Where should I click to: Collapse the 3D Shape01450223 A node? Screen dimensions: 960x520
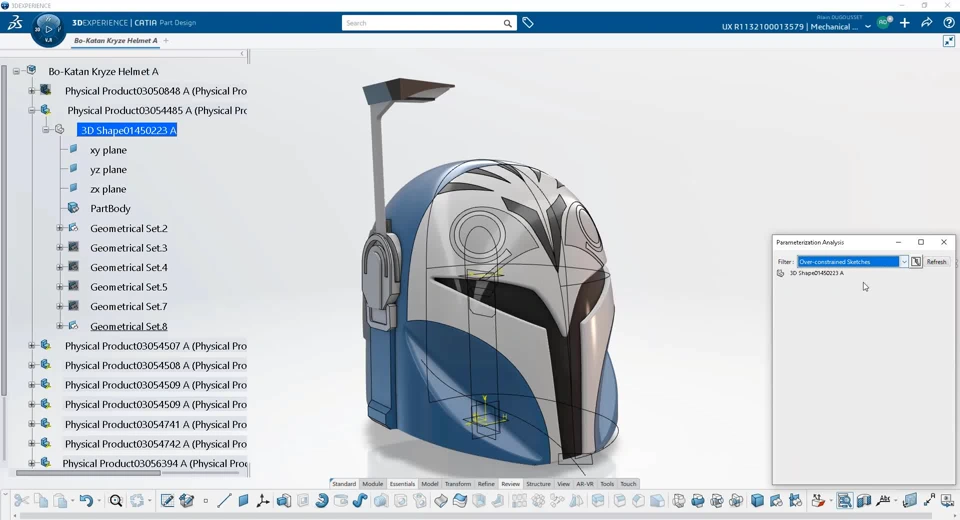46,130
